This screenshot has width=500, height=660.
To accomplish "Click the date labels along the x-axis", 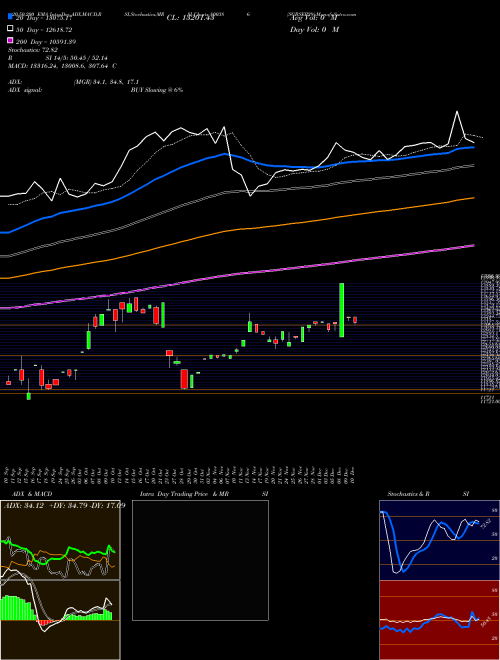I will tap(181, 475).
